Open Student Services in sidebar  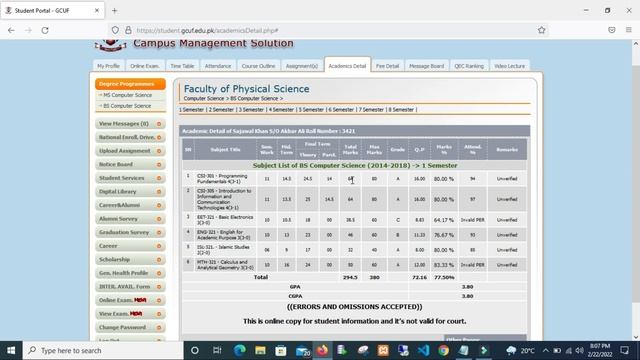(130, 178)
